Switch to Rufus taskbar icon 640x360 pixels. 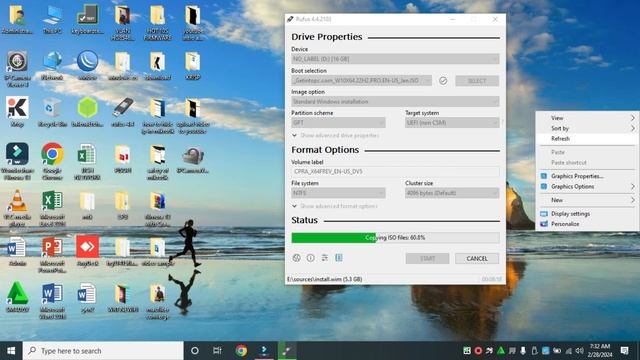(x=287, y=351)
